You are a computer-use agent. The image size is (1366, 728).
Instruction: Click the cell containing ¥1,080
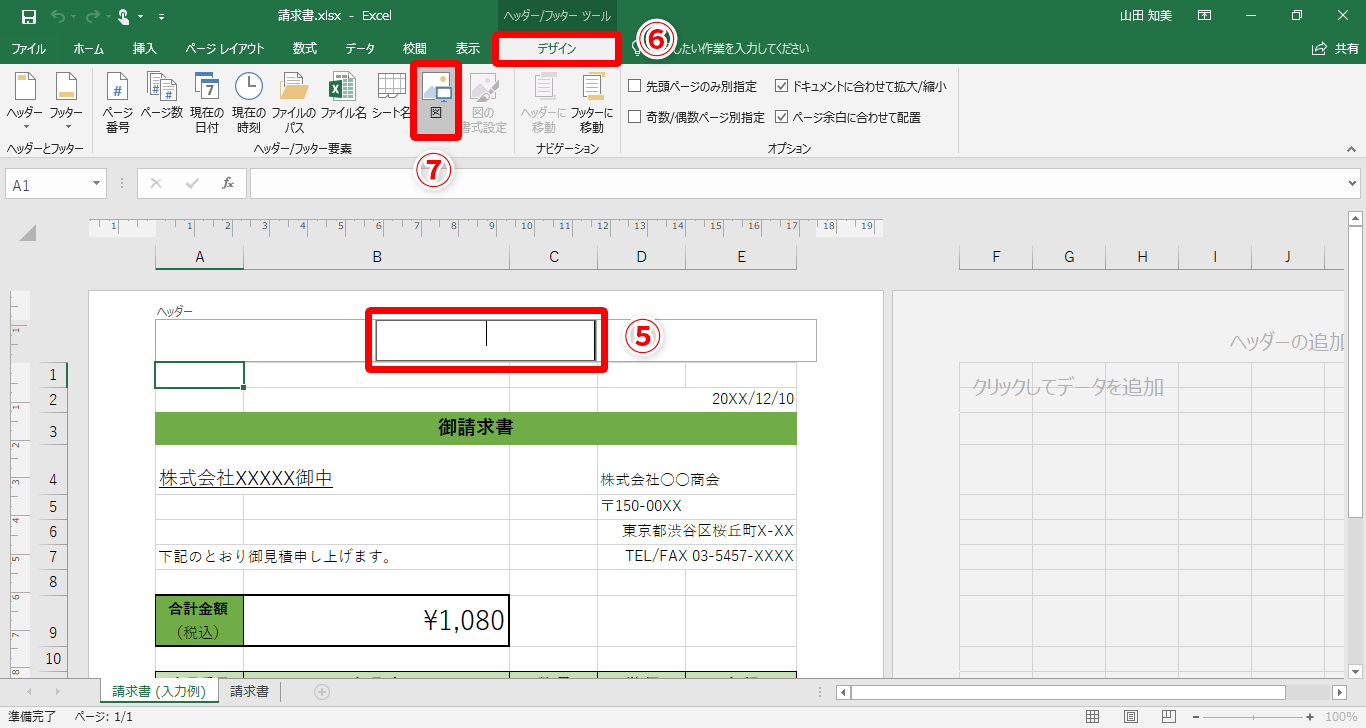377,621
